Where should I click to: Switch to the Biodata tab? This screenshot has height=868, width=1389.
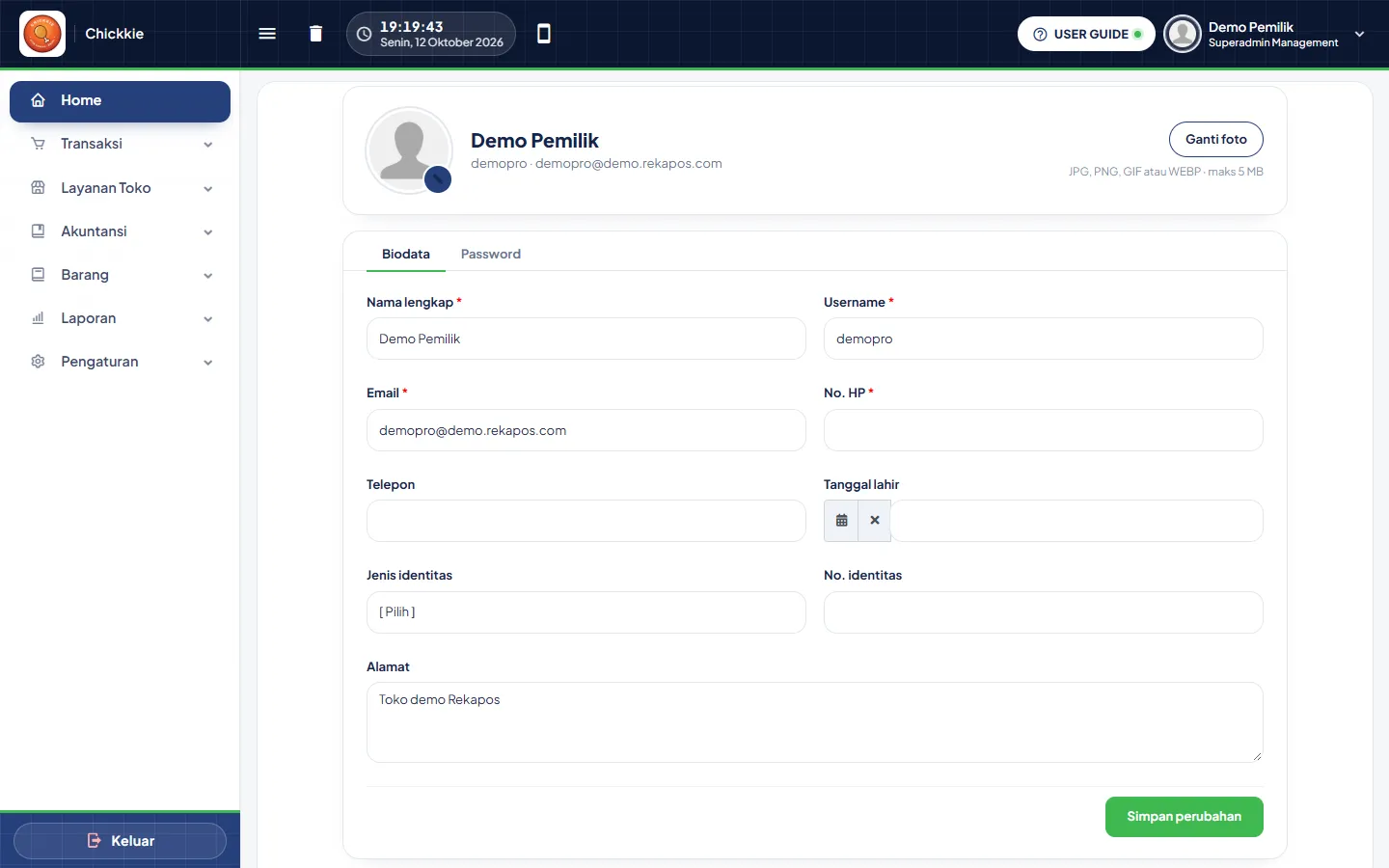click(406, 254)
